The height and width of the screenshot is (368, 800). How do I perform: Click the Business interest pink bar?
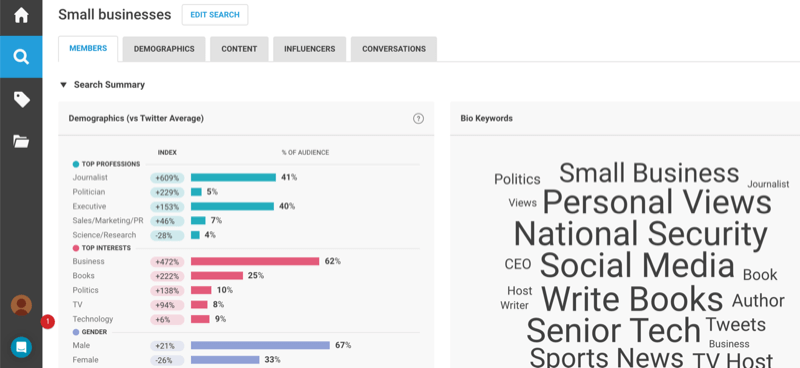[255, 261]
